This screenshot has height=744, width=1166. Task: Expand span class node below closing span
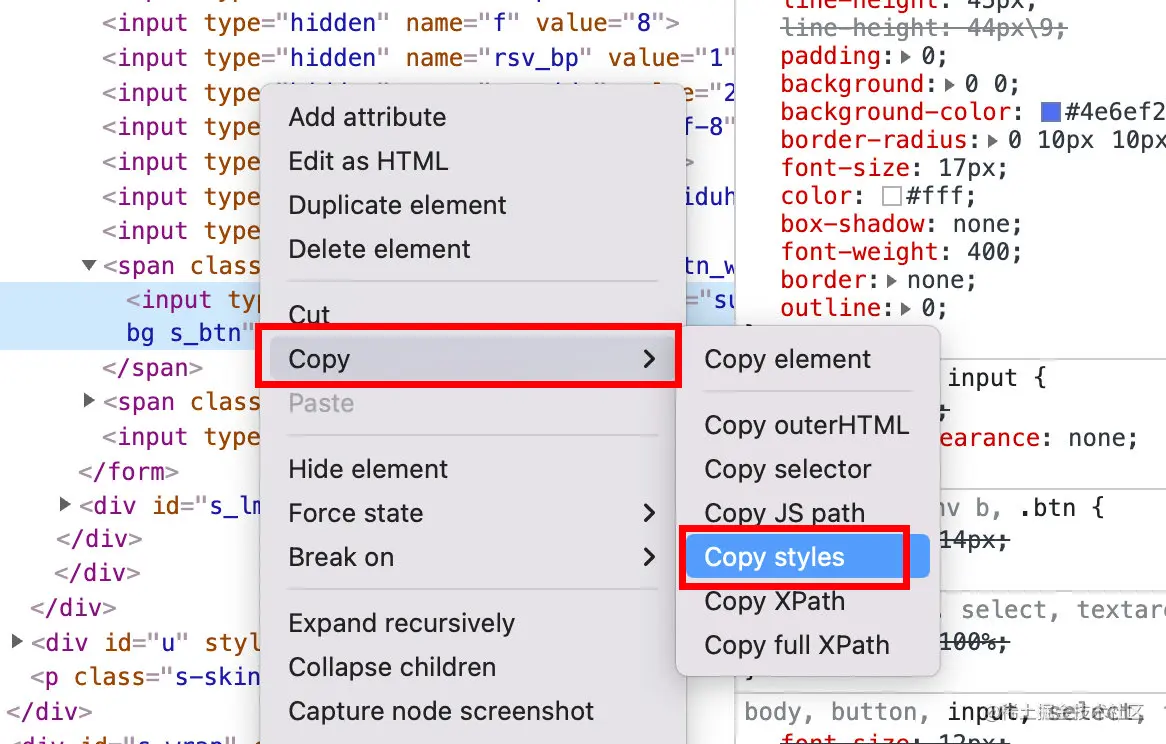[89, 401]
